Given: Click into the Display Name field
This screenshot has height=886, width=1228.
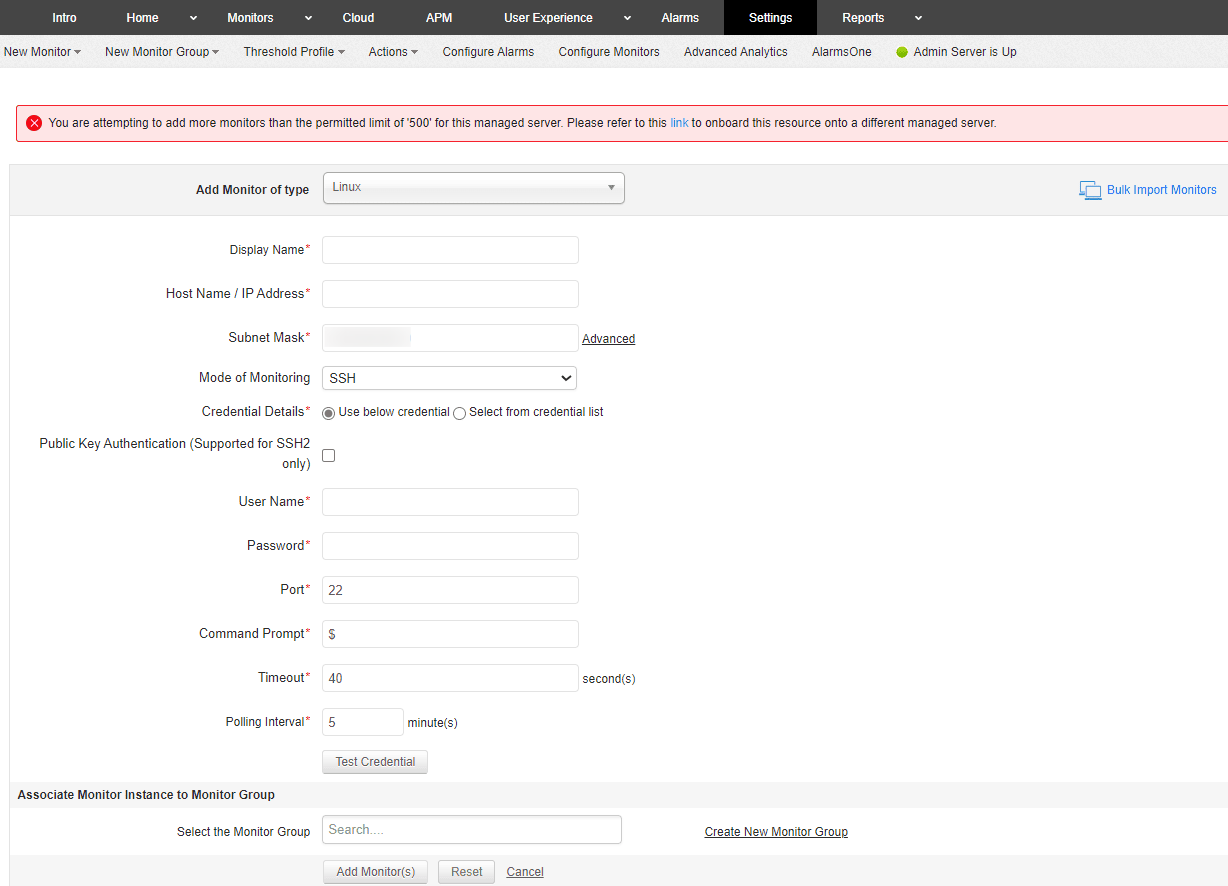Looking at the screenshot, I should (450, 250).
